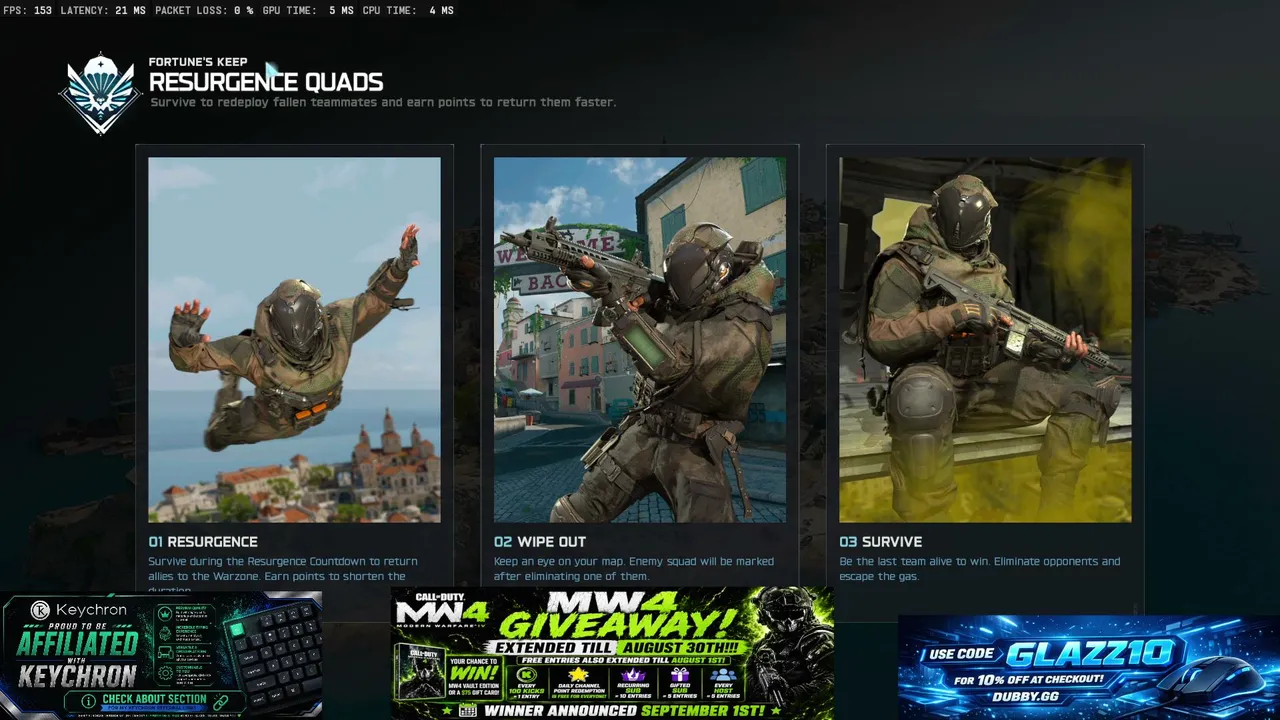
Task: Click the "FORTUNE'S KEEP" map label
Action: (198, 62)
